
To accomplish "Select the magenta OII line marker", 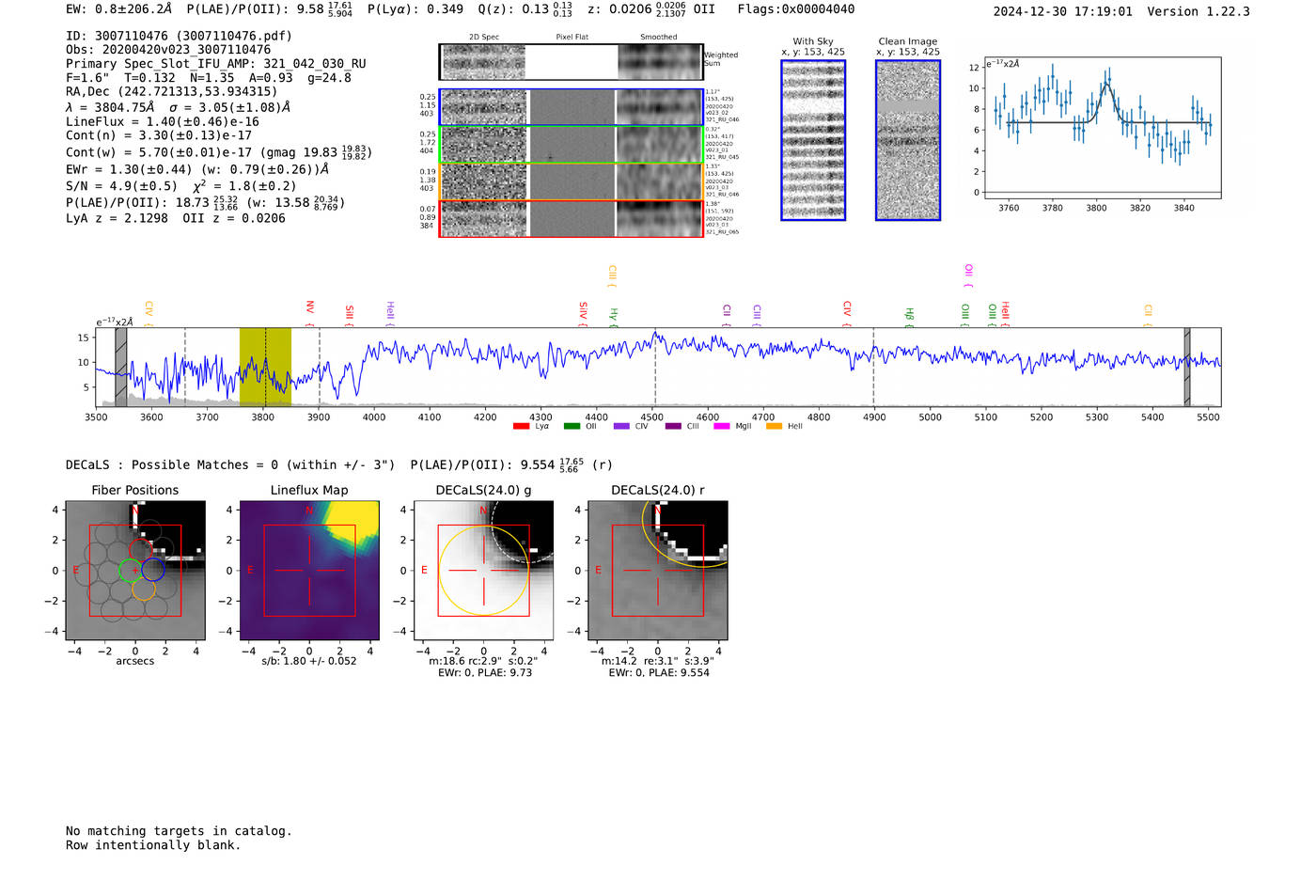I will pyautogui.click(x=968, y=275).
